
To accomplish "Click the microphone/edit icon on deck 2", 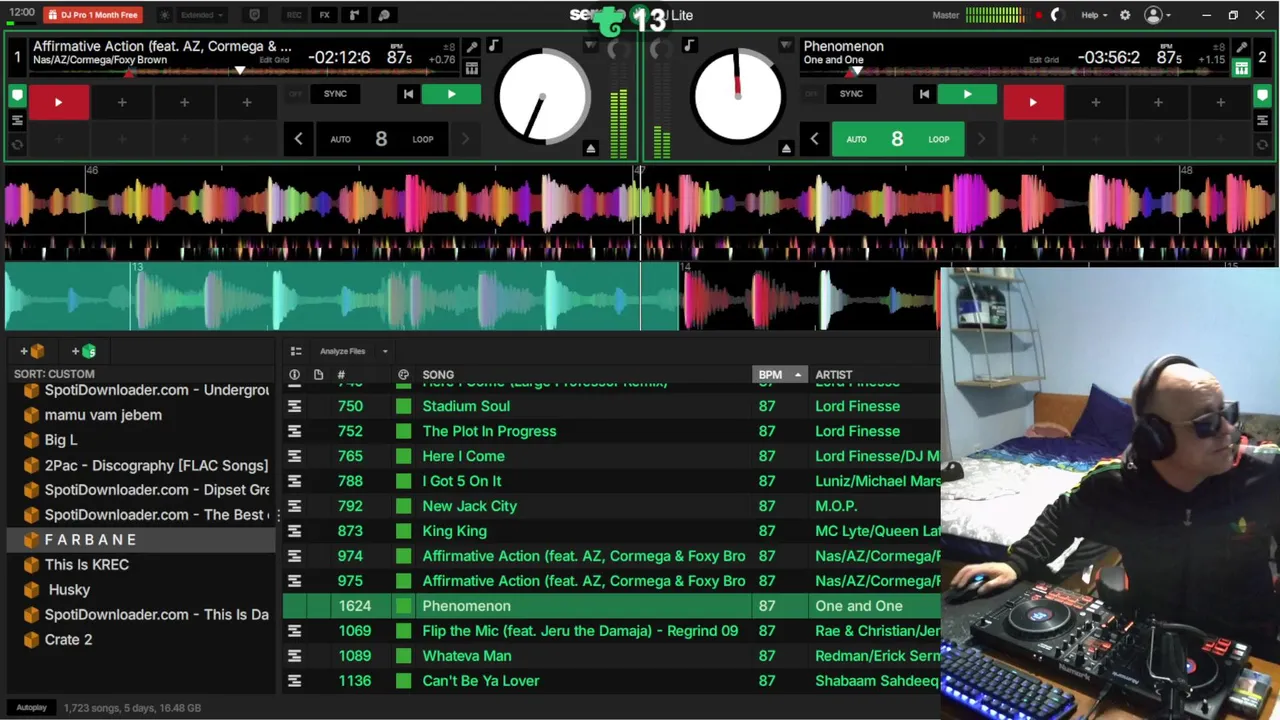I will pos(1241,47).
